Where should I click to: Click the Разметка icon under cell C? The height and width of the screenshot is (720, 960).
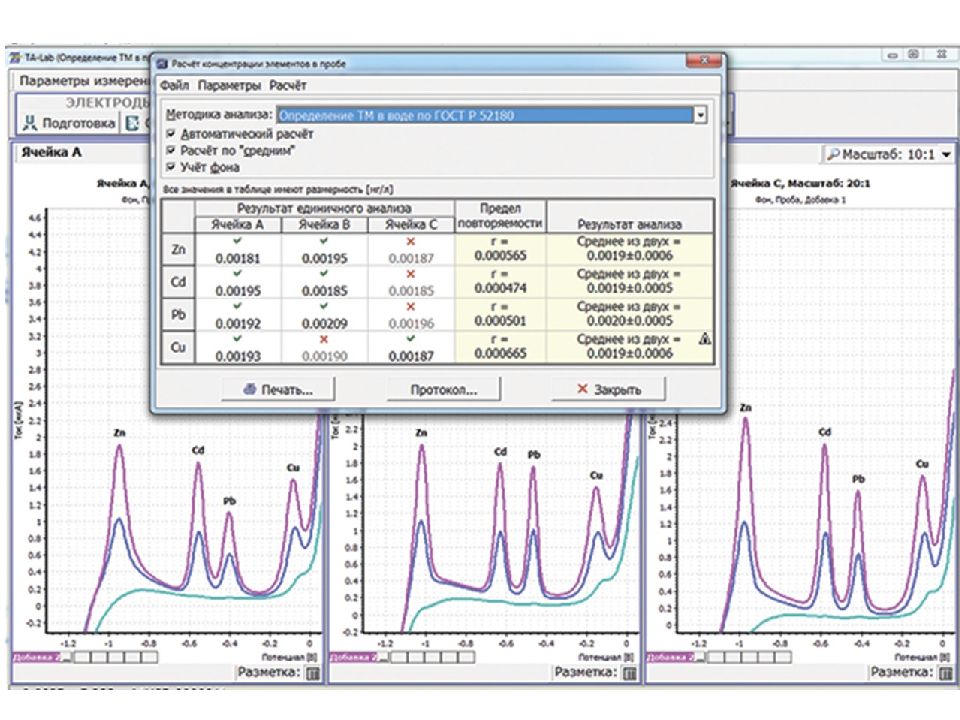(946, 674)
